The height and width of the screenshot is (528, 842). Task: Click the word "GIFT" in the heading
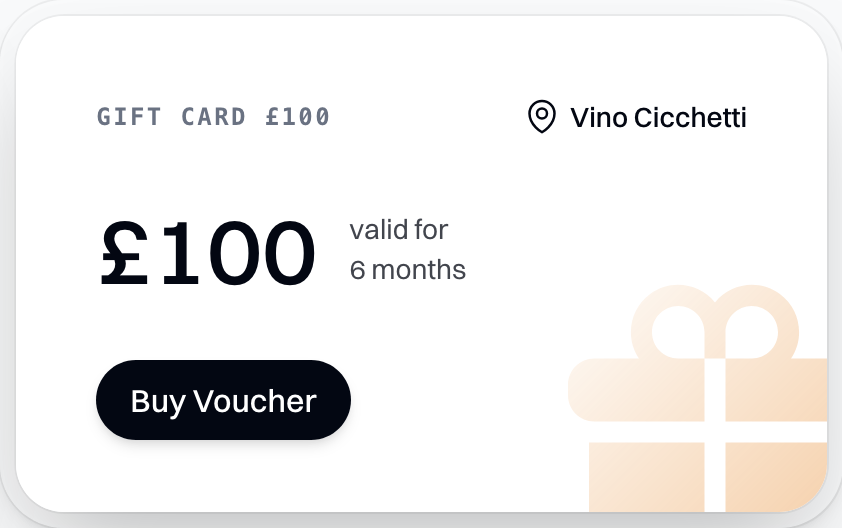130,117
